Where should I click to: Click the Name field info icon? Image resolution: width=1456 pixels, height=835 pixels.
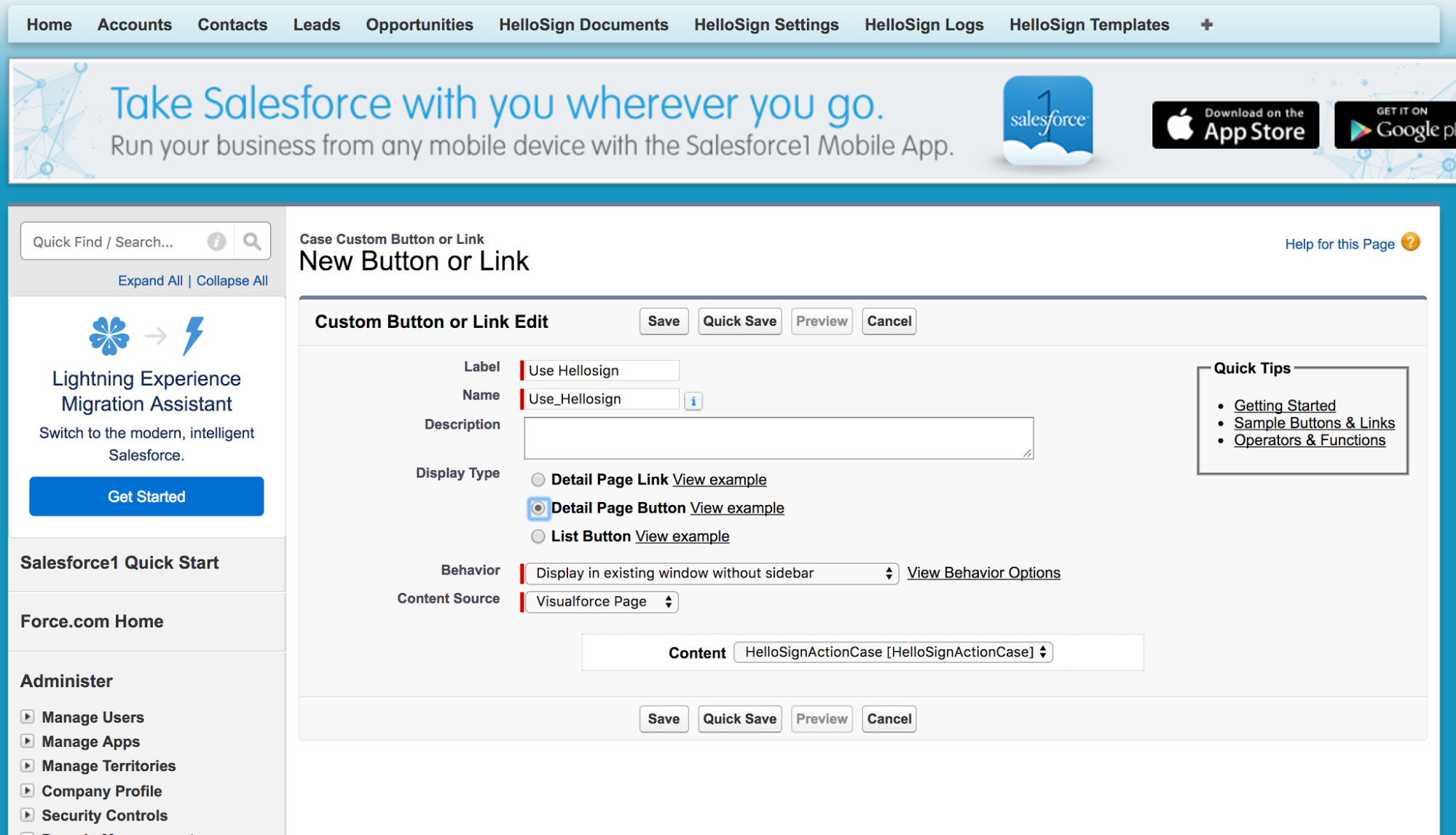[x=693, y=399]
